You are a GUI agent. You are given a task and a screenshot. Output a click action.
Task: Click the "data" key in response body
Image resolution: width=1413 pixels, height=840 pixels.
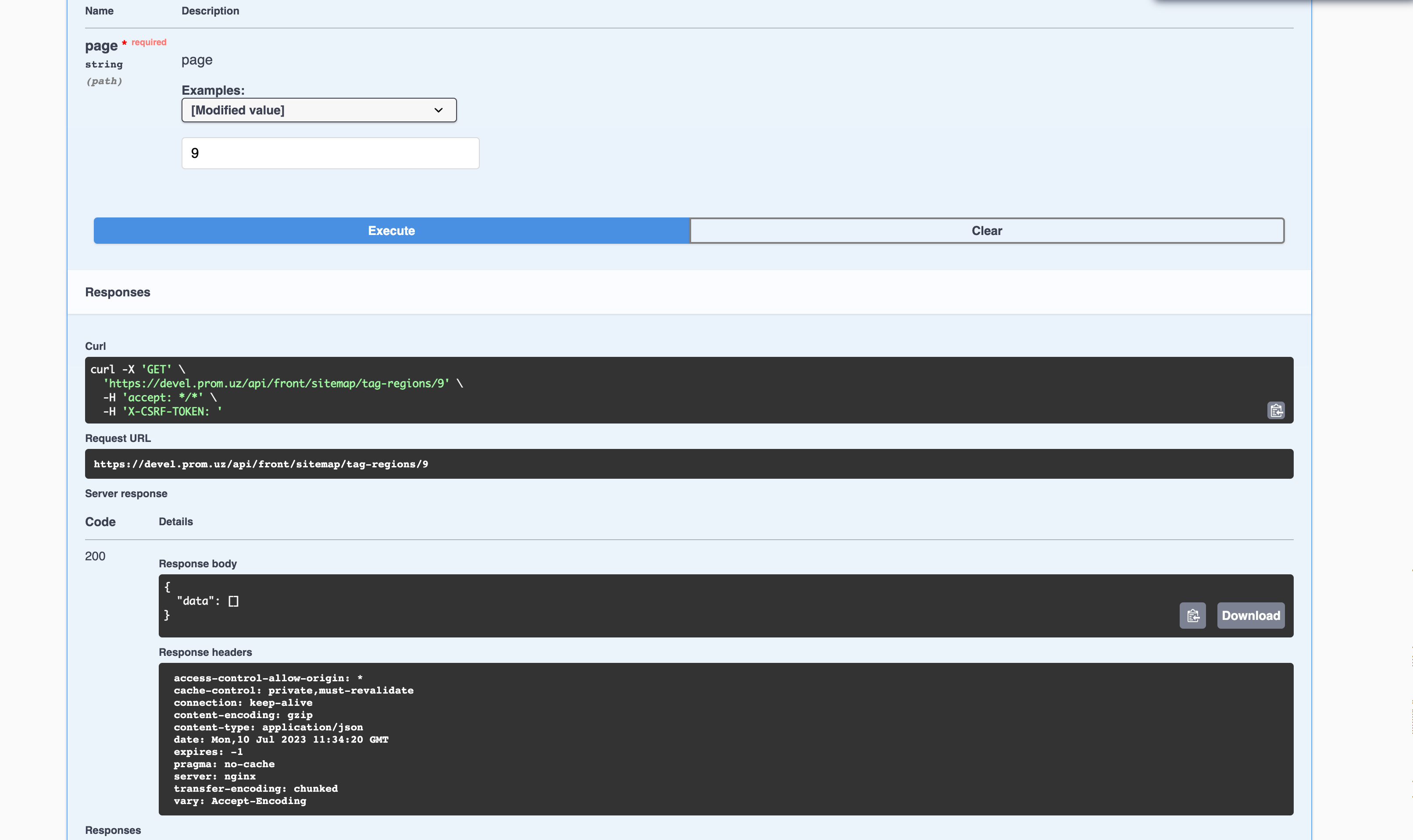point(195,601)
